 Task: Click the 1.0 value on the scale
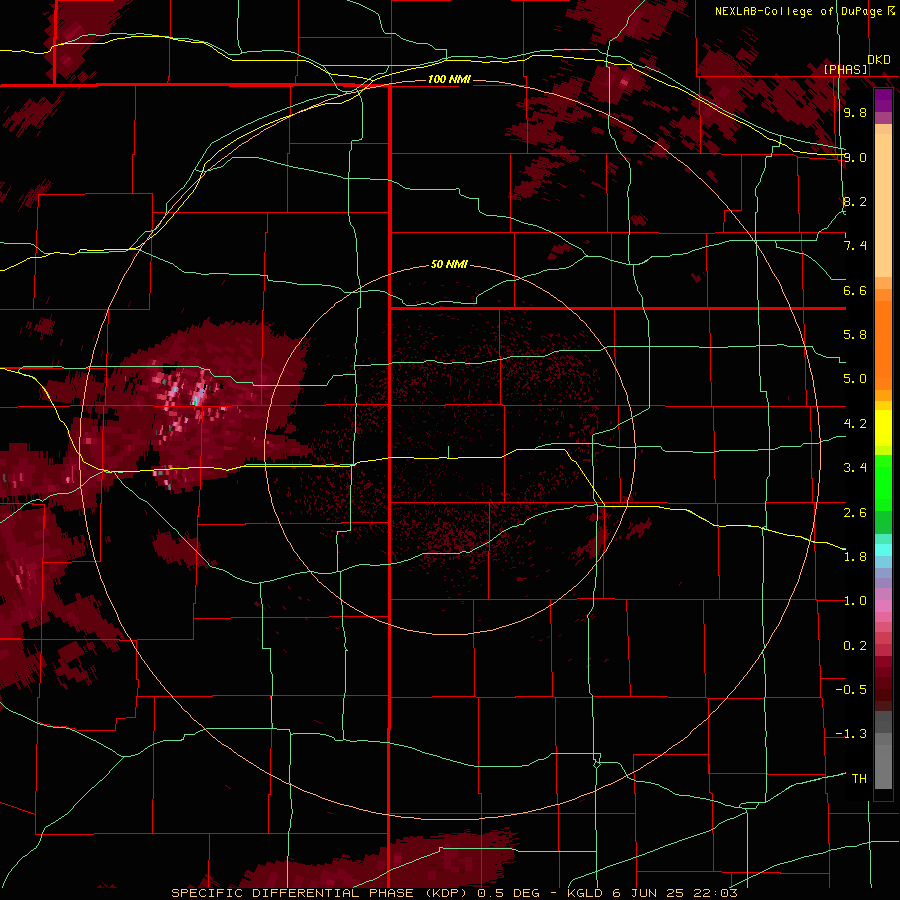pos(855,601)
